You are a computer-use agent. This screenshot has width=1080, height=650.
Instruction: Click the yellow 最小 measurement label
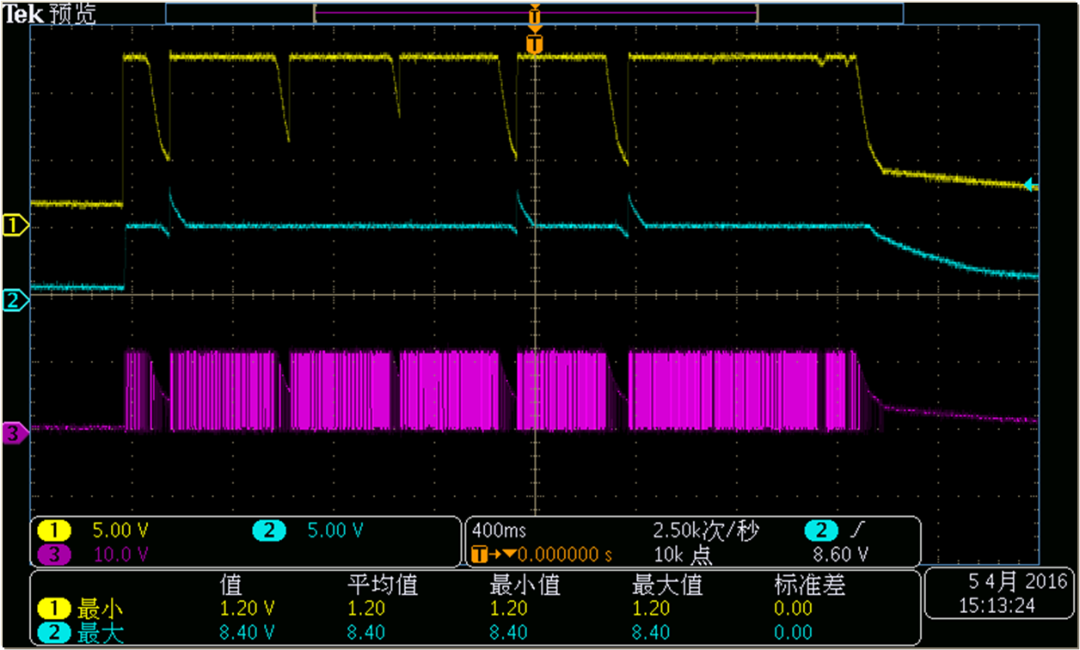[102, 609]
